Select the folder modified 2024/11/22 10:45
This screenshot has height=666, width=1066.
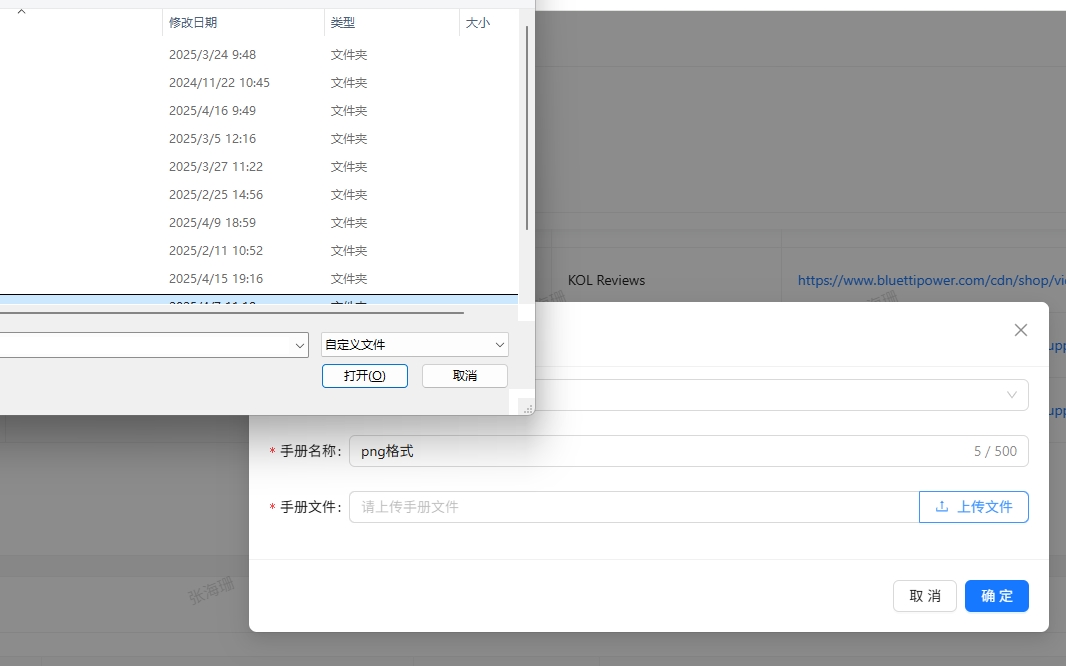pyautogui.click(x=259, y=82)
